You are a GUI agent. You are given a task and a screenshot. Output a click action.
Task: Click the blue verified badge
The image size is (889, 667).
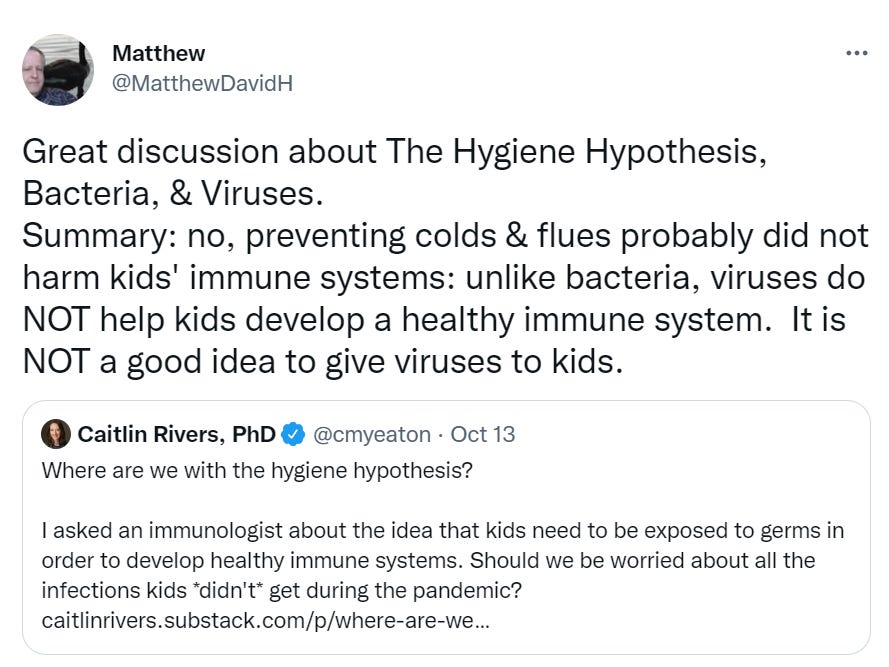(292, 434)
